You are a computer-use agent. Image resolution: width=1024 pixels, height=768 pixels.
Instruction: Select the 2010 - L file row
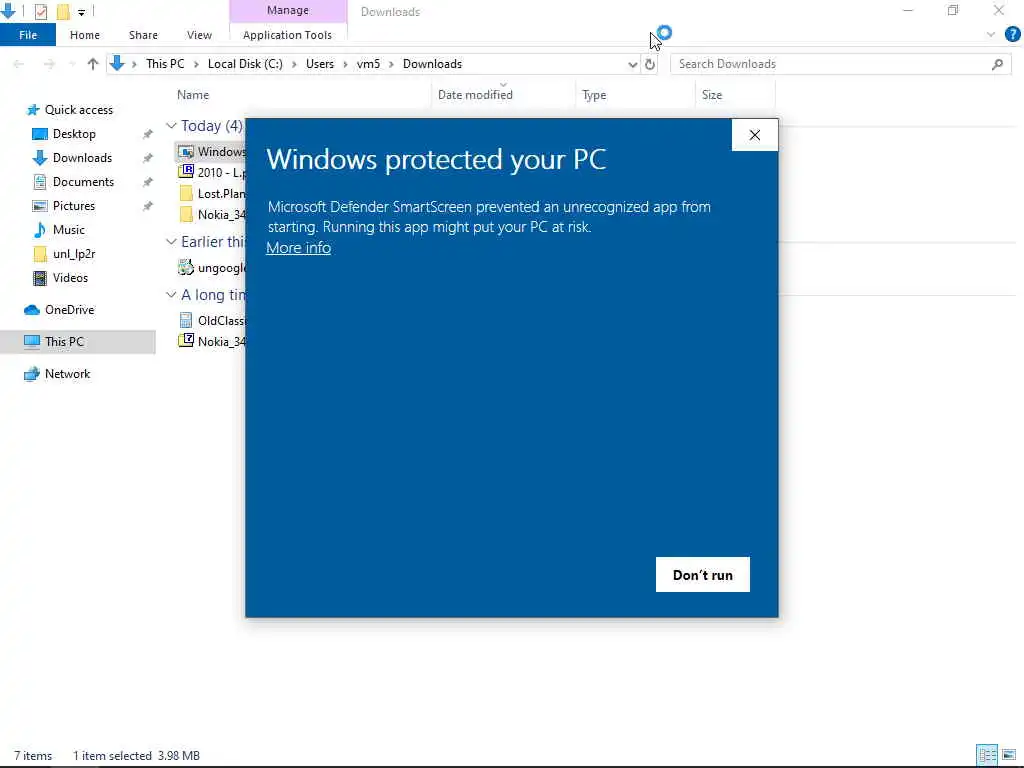point(212,172)
